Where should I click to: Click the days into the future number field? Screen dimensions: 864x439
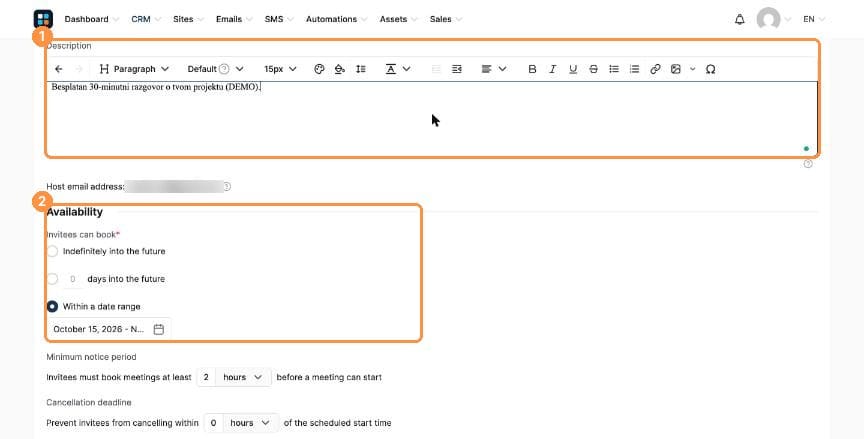coord(72,279)
